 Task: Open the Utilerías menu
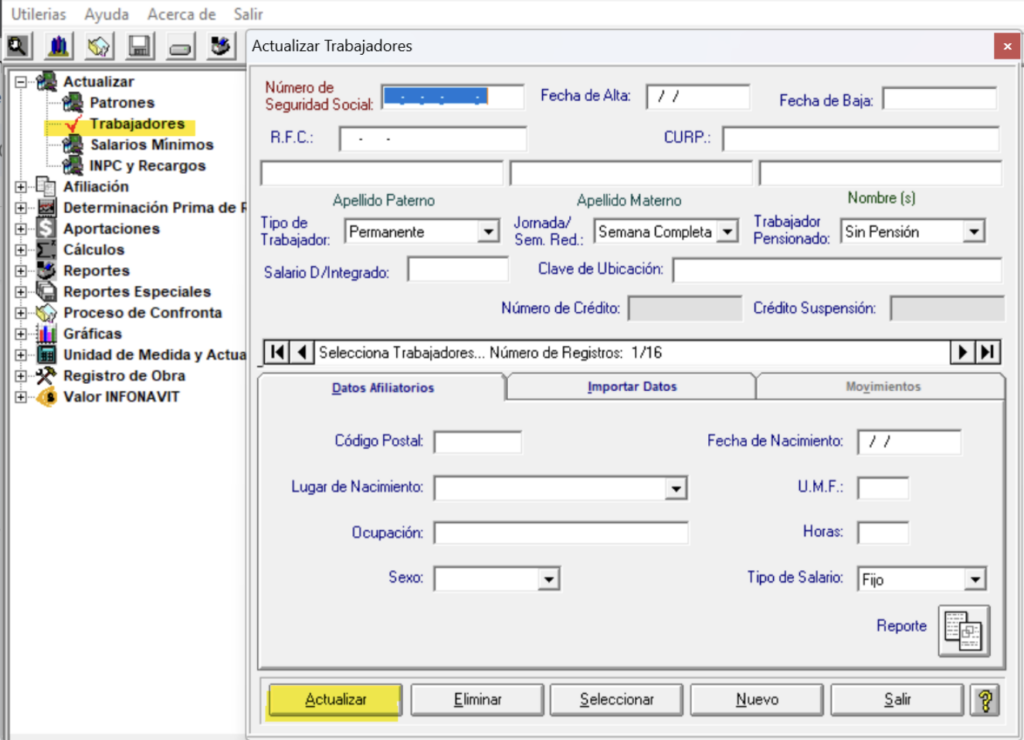(39, 14)
